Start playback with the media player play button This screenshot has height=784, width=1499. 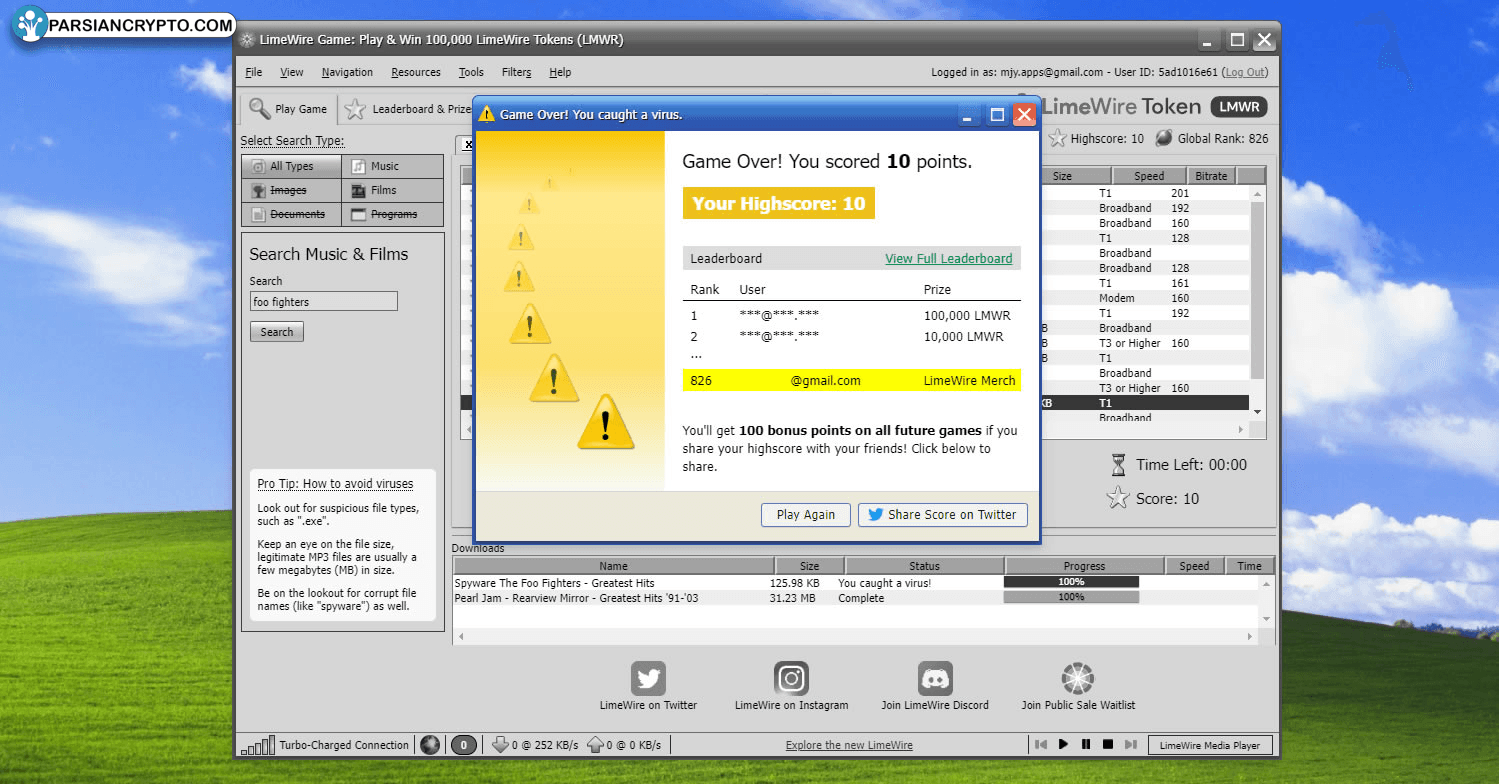(1063, 745)
